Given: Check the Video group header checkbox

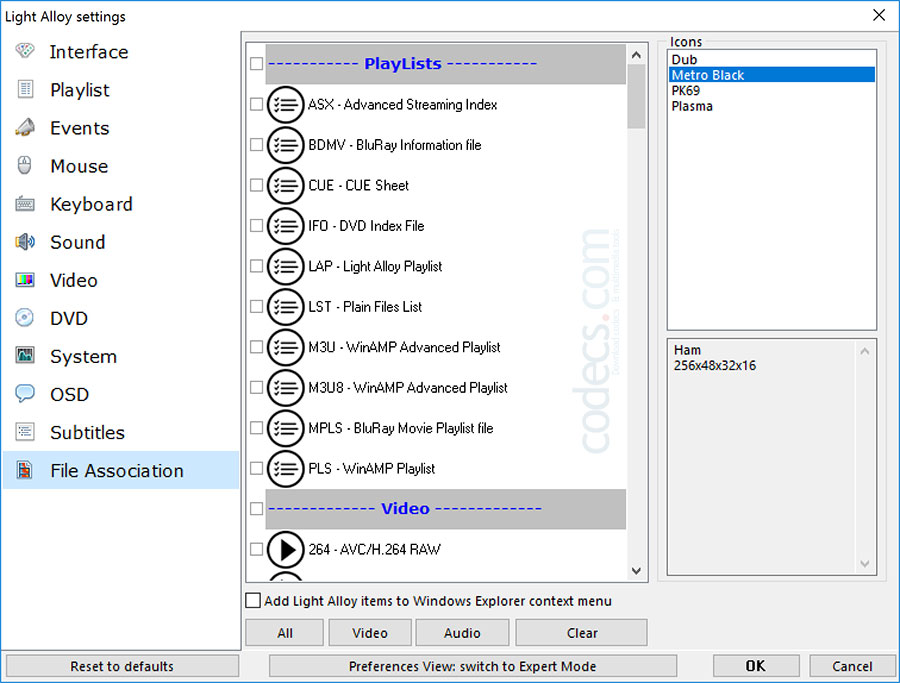Looking at the screenshot, I should pos(257,509).
